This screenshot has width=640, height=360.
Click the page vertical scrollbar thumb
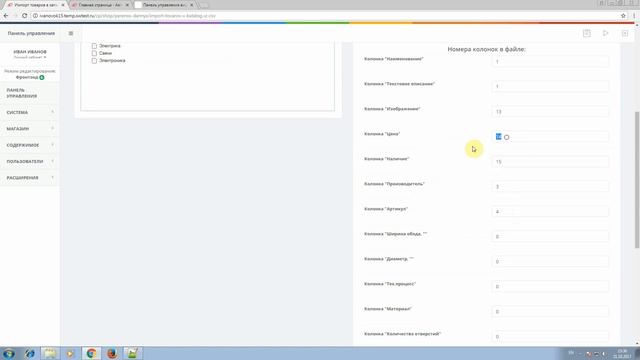point(637,180)
